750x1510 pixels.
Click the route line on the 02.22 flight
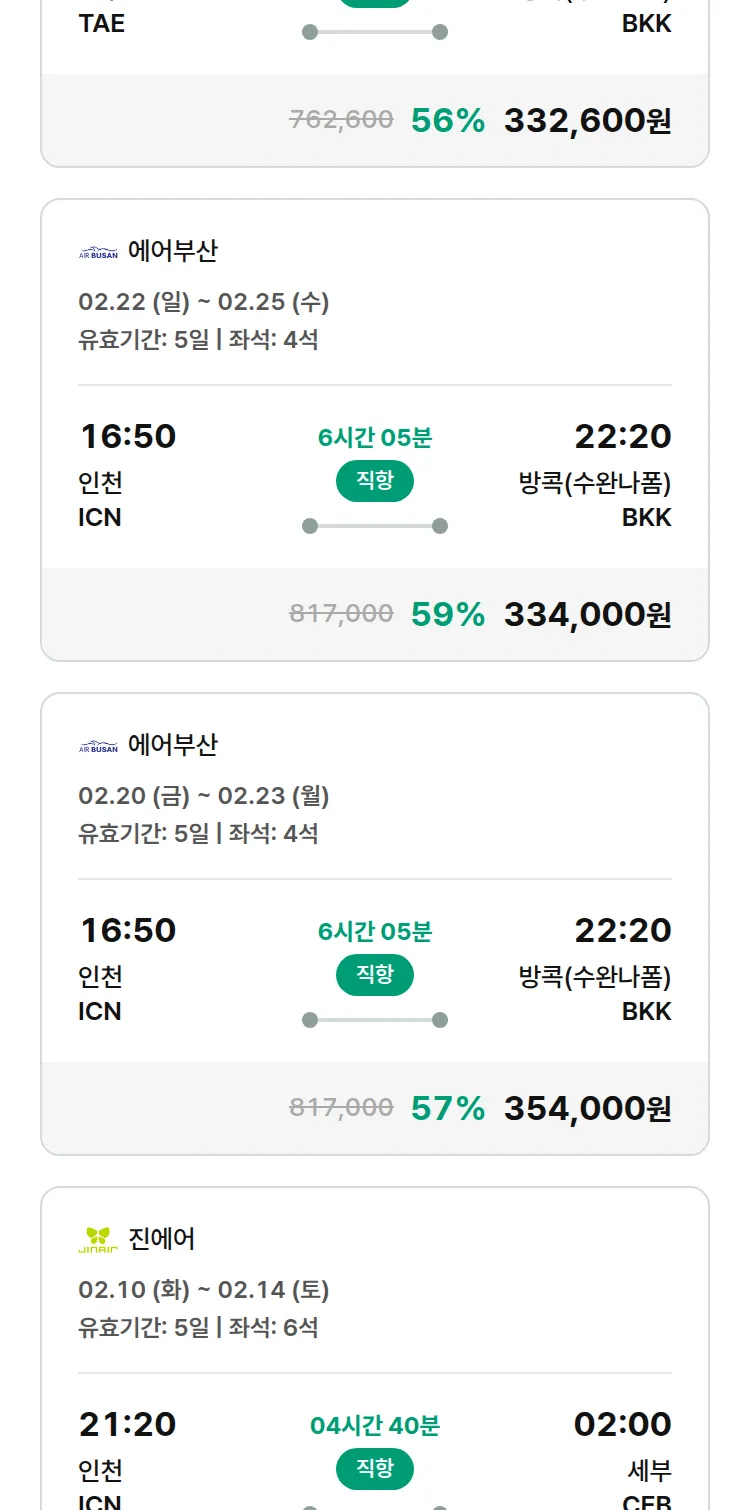coord(375,526)
